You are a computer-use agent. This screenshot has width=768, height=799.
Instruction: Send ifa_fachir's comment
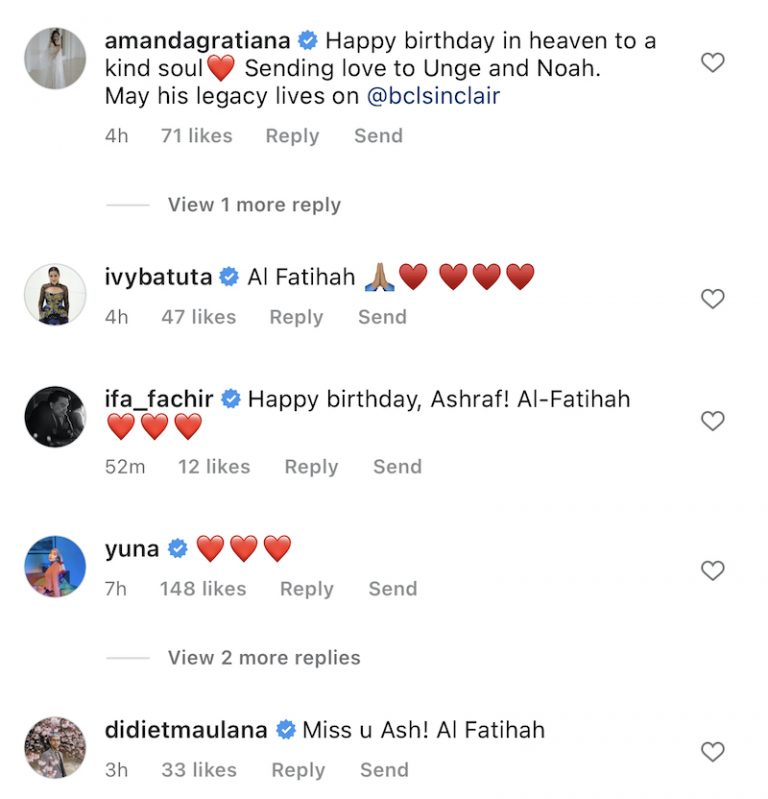(398, 467)
